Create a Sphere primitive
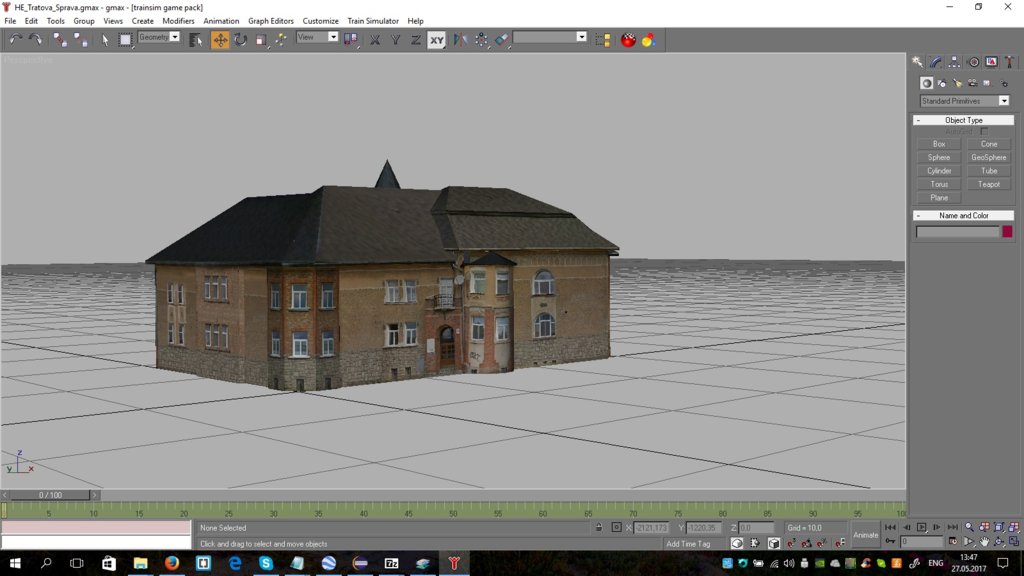 tap(939, 157)
